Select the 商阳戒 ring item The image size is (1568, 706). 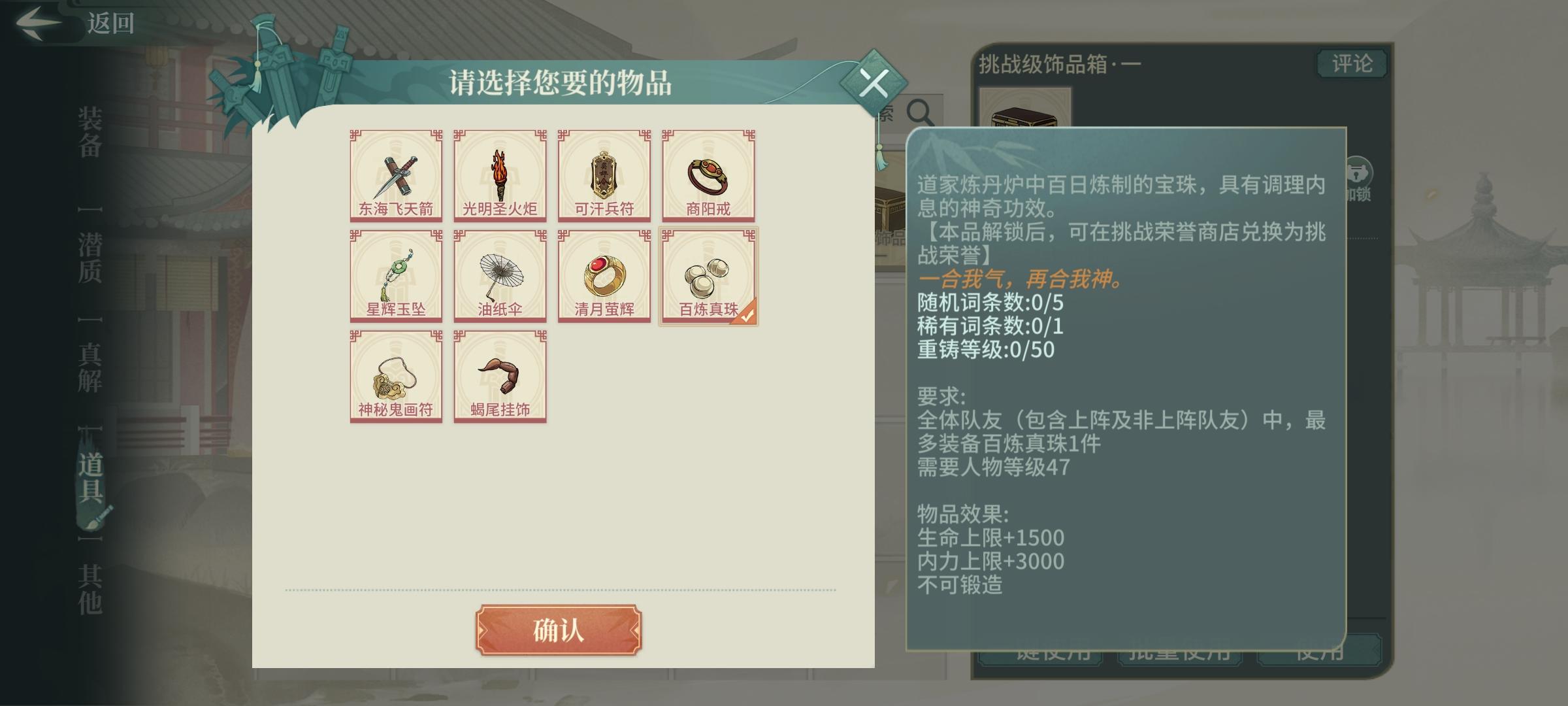(x=709, y=175)
